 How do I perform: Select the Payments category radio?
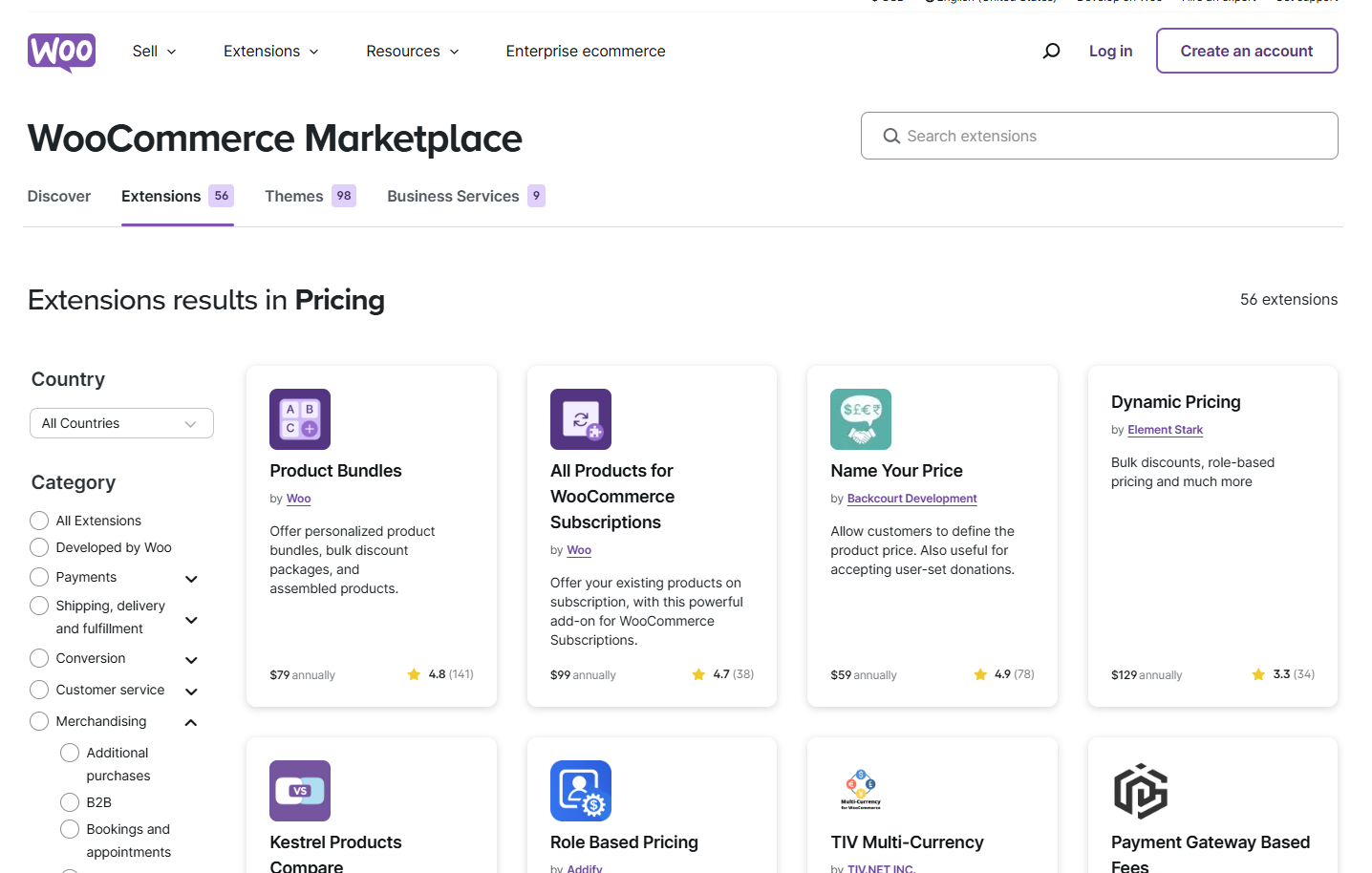pyautogui.click(x=39, y=577)
